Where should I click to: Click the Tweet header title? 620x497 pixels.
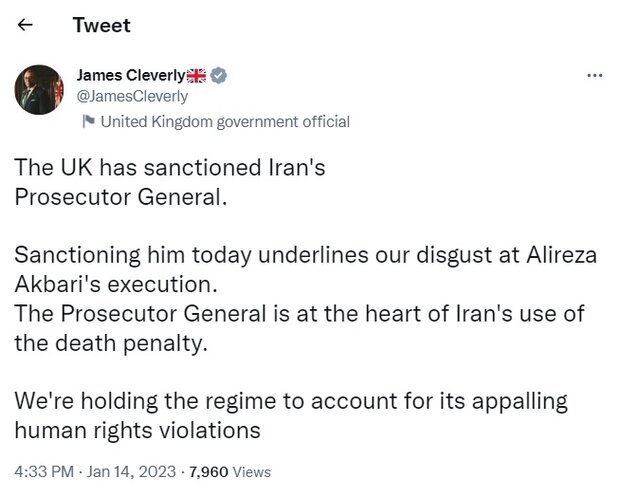101,25
